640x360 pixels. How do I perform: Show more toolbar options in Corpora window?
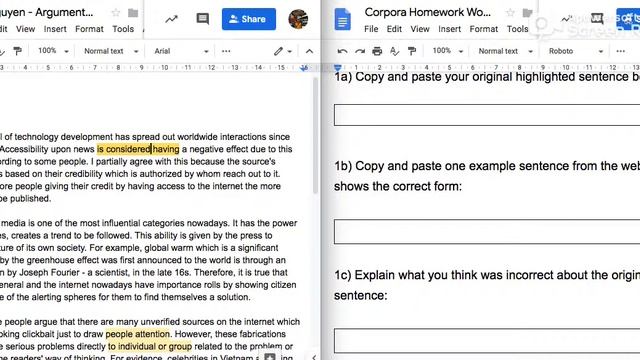click(621, 51)
